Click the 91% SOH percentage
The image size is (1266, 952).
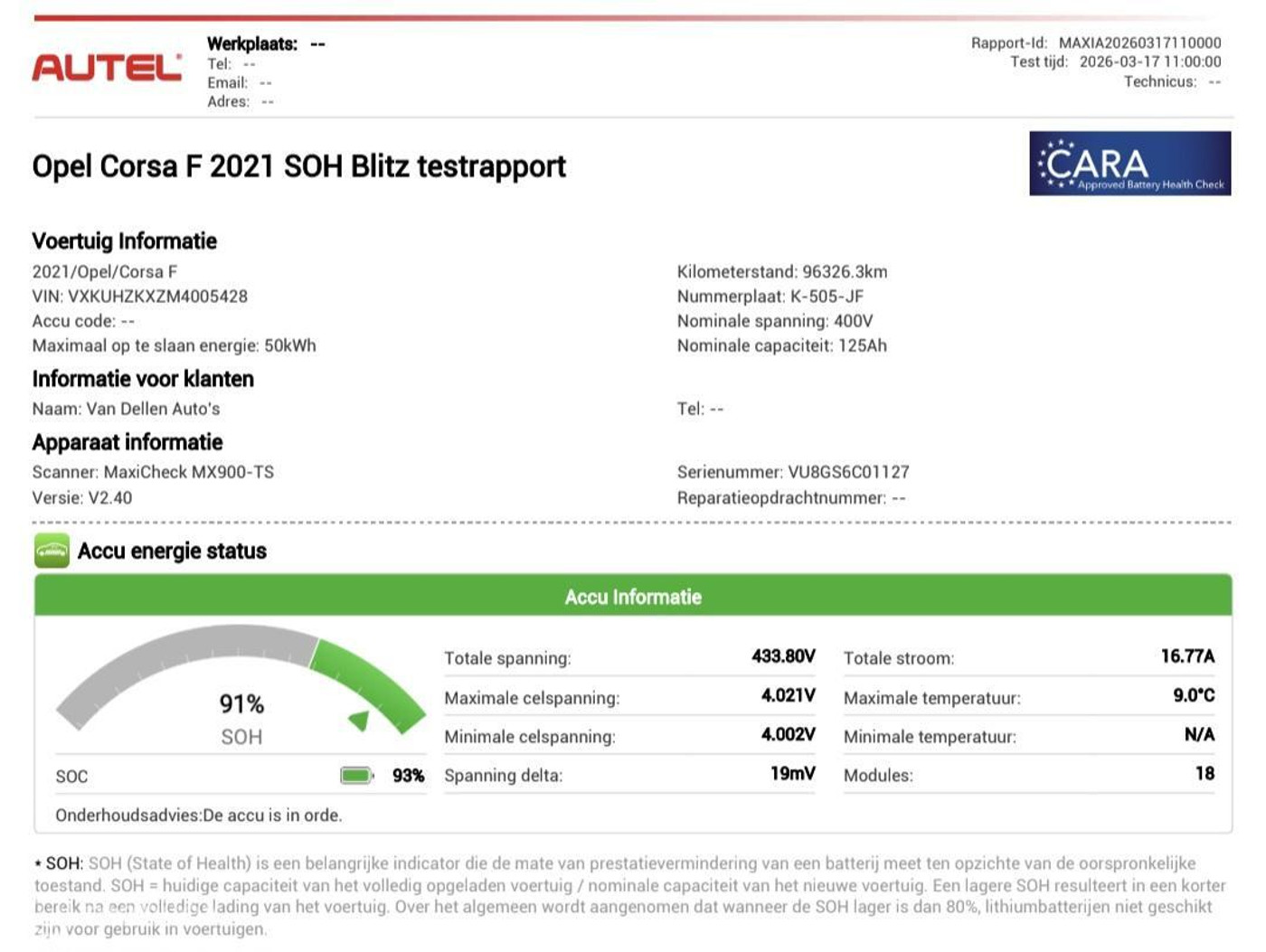[x=241, y=704]
